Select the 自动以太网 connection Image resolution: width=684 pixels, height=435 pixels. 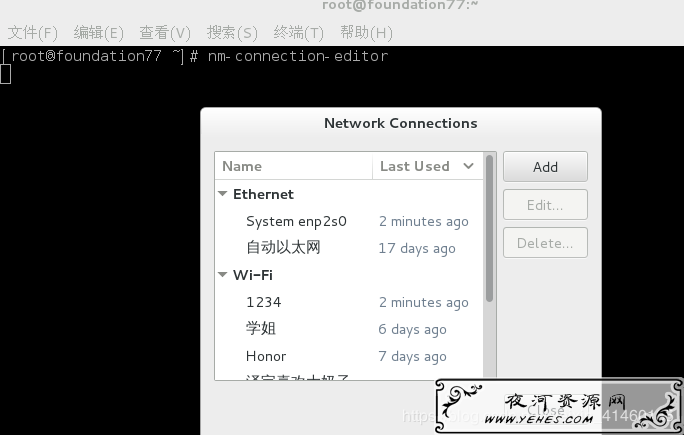349,248
